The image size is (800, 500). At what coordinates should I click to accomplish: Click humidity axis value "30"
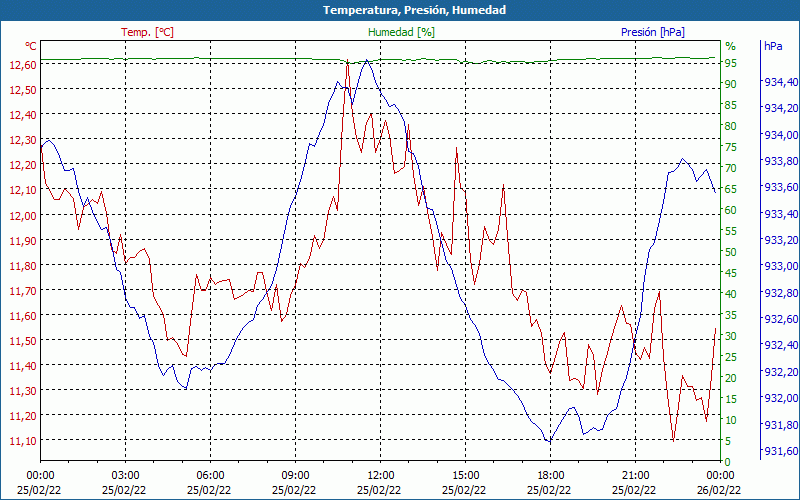[x=731, y=336]
